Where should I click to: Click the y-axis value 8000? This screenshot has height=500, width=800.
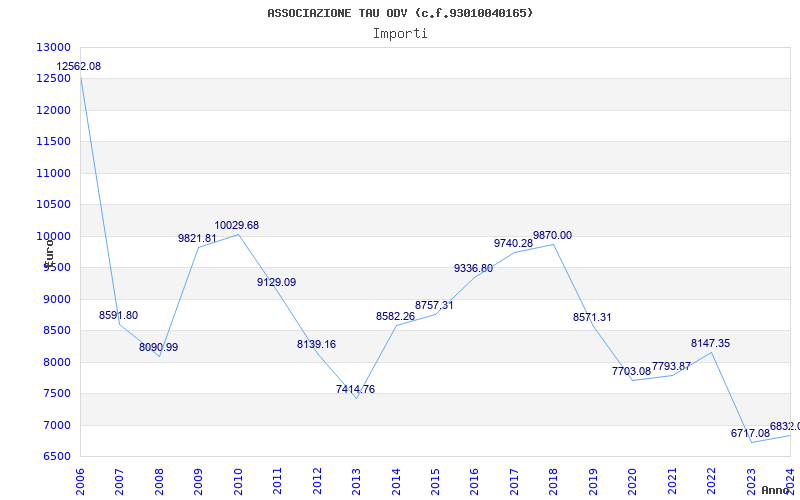56,362
